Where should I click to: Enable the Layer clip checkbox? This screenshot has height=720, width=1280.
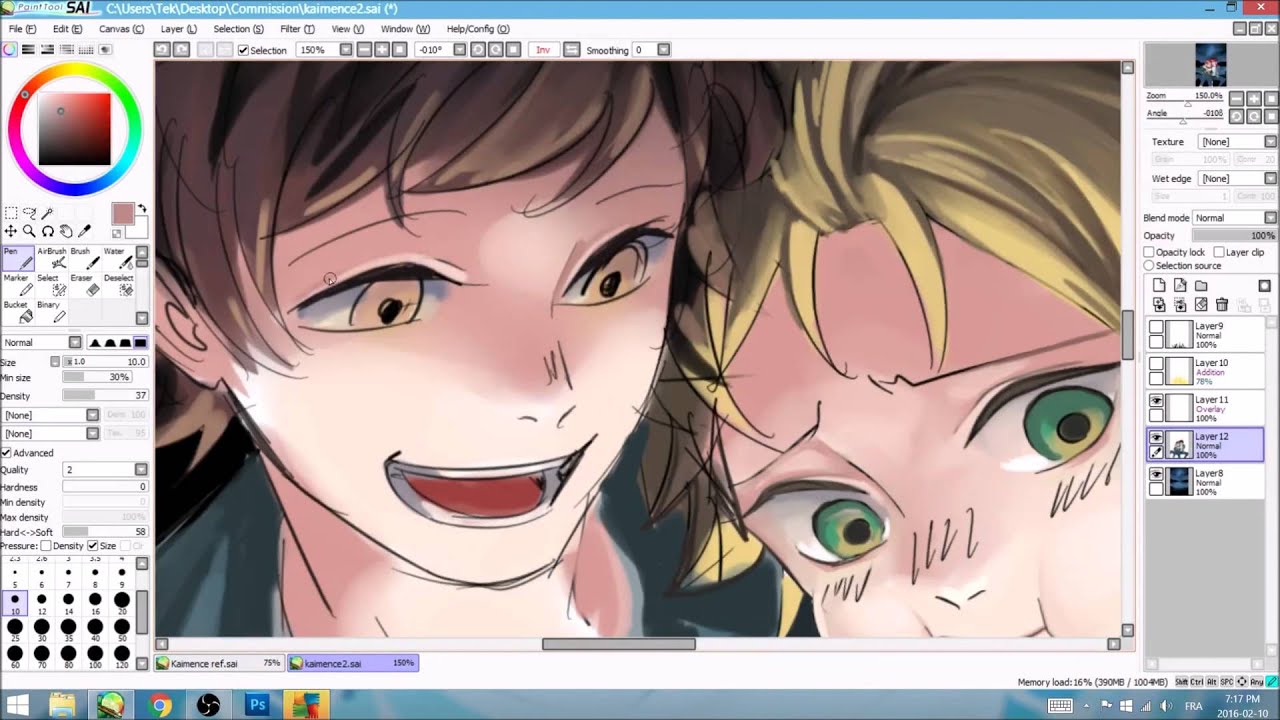point(1219,252)
